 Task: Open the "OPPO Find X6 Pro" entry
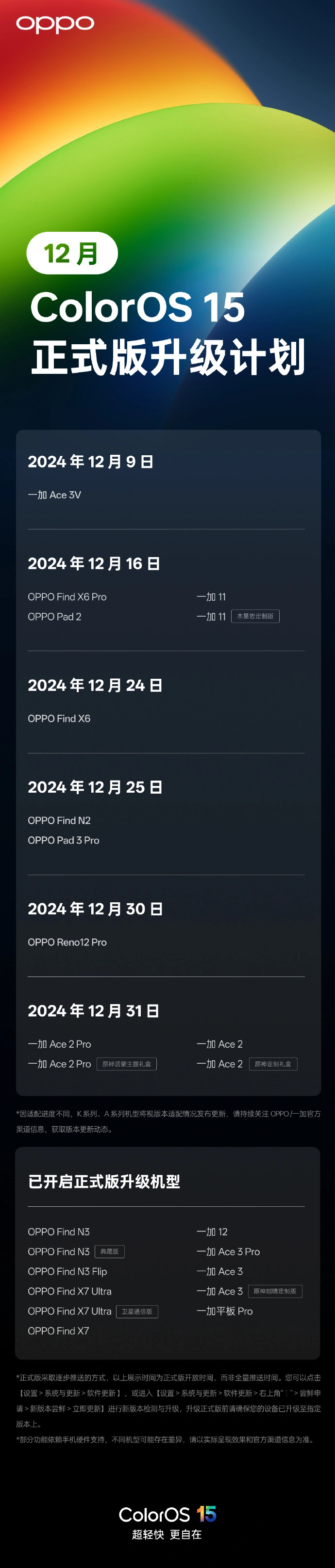[67, 597]
